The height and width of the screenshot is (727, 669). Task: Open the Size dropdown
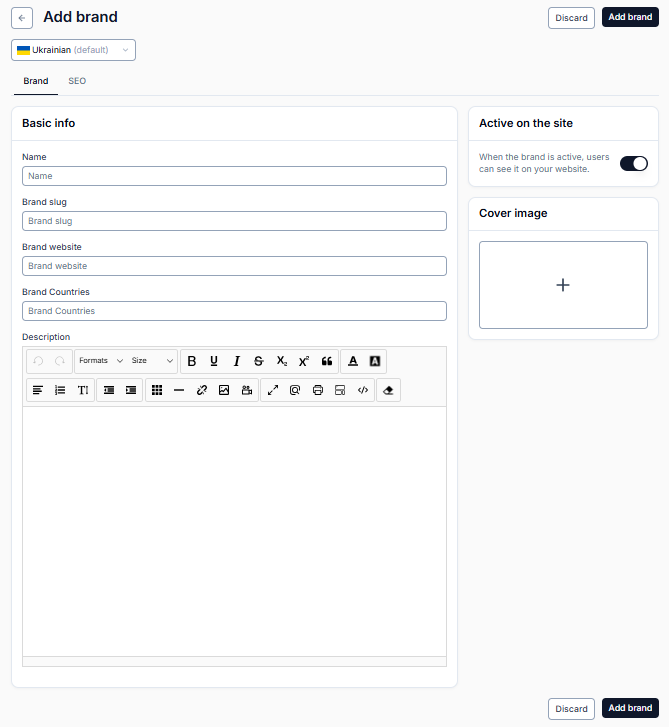tap(152, 361)
